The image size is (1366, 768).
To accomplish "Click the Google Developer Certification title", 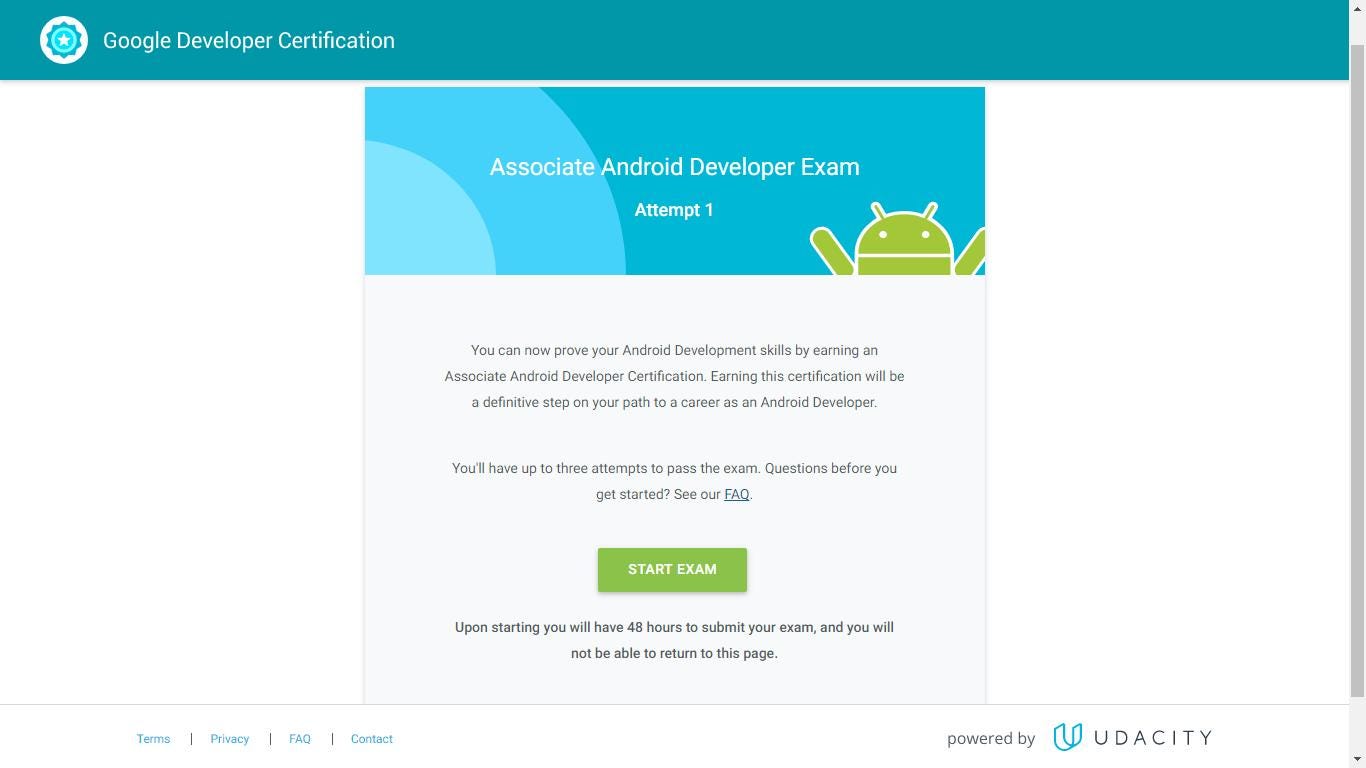I will tap(249, 41).
